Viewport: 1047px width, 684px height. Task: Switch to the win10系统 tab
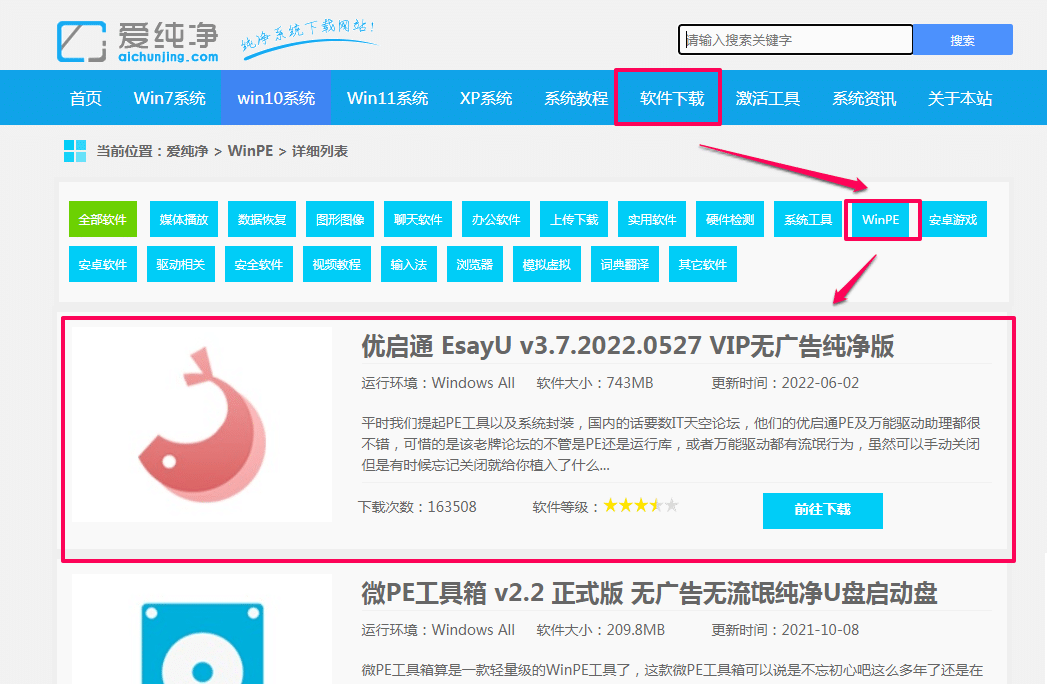[x=276, y=97]
